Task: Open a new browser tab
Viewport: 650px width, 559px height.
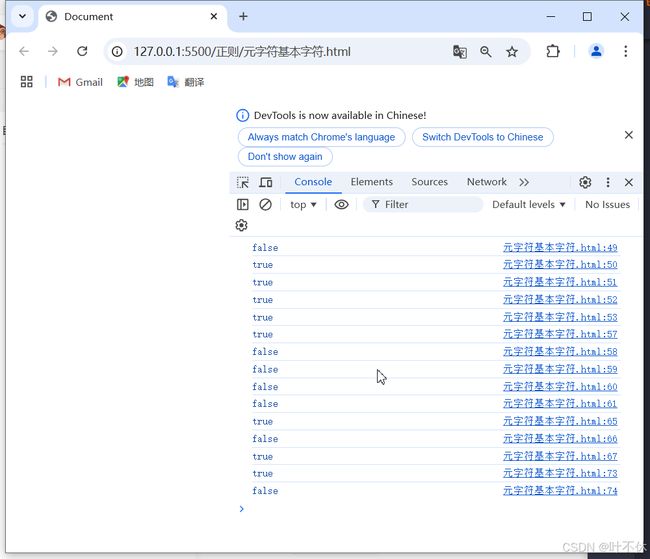Action: point(243,17)
